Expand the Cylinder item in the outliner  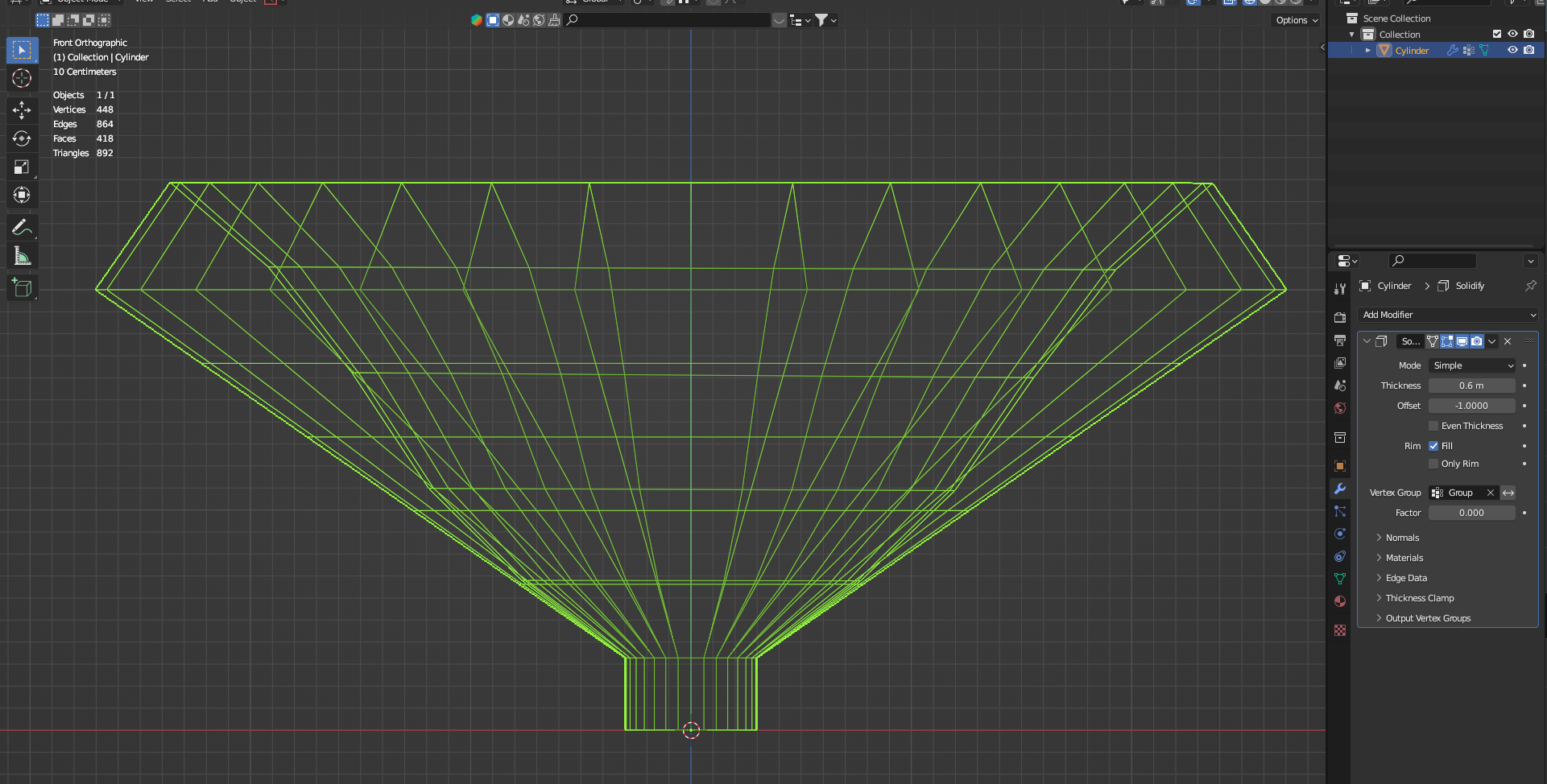tap(1367, 50)
